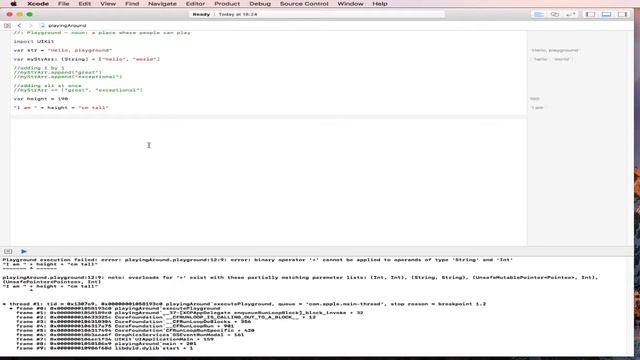This screenshot has height=360, width=640.
Task: Show the Version editor
Action: point(571,14)
